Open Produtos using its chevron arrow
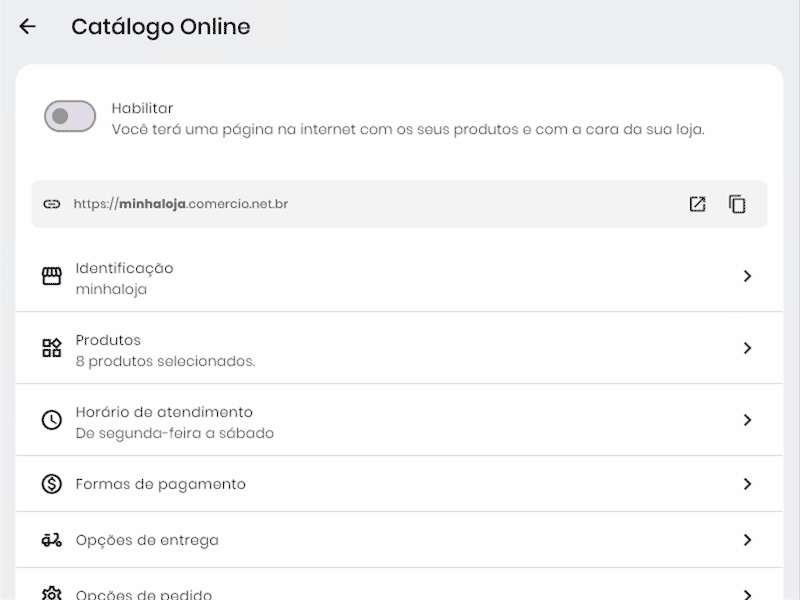The image size is (800, 600). pos(748,347)
